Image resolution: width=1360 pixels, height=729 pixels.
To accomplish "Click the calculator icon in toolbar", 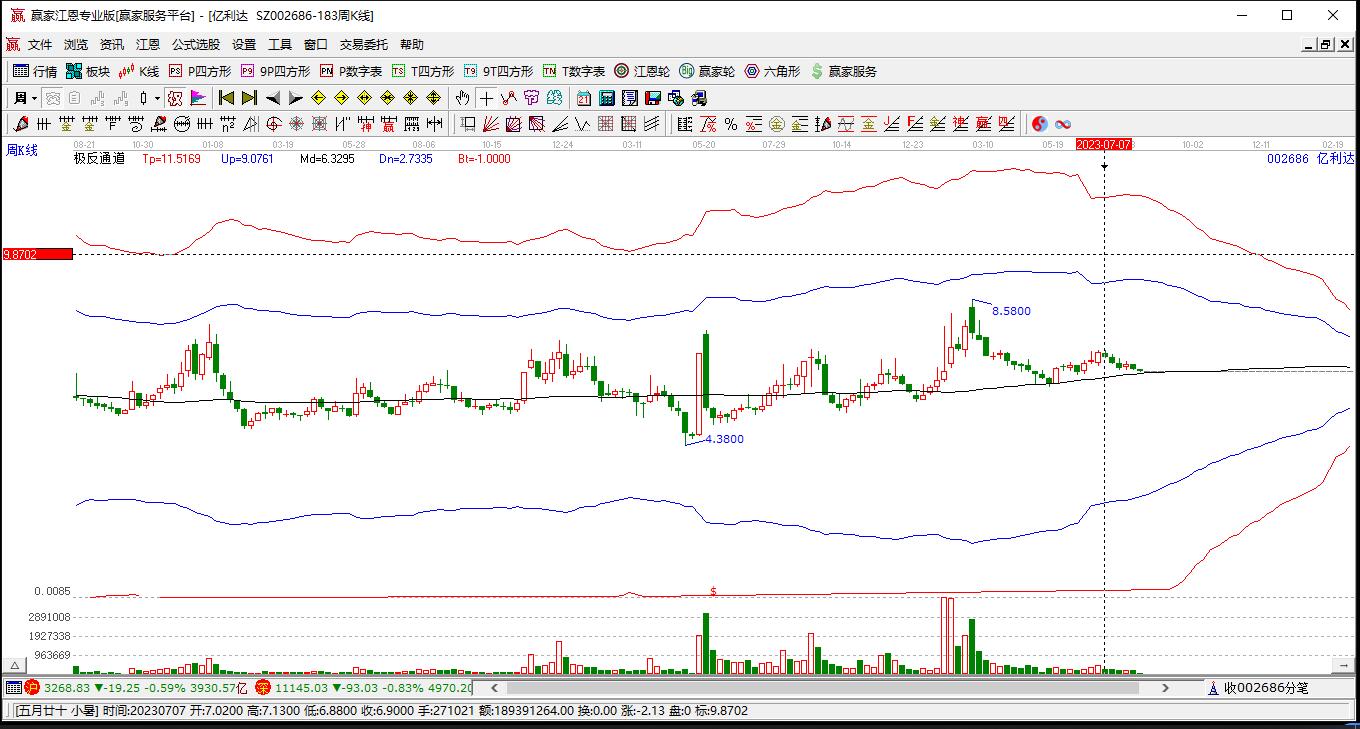I will (607, 98).
